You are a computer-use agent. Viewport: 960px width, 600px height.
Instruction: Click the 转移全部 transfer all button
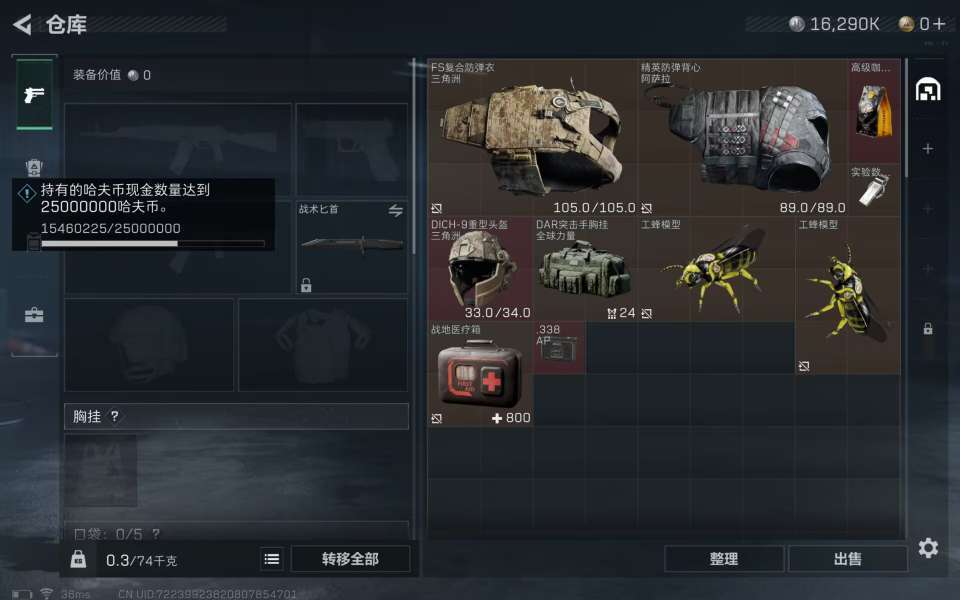click(350, 559)
